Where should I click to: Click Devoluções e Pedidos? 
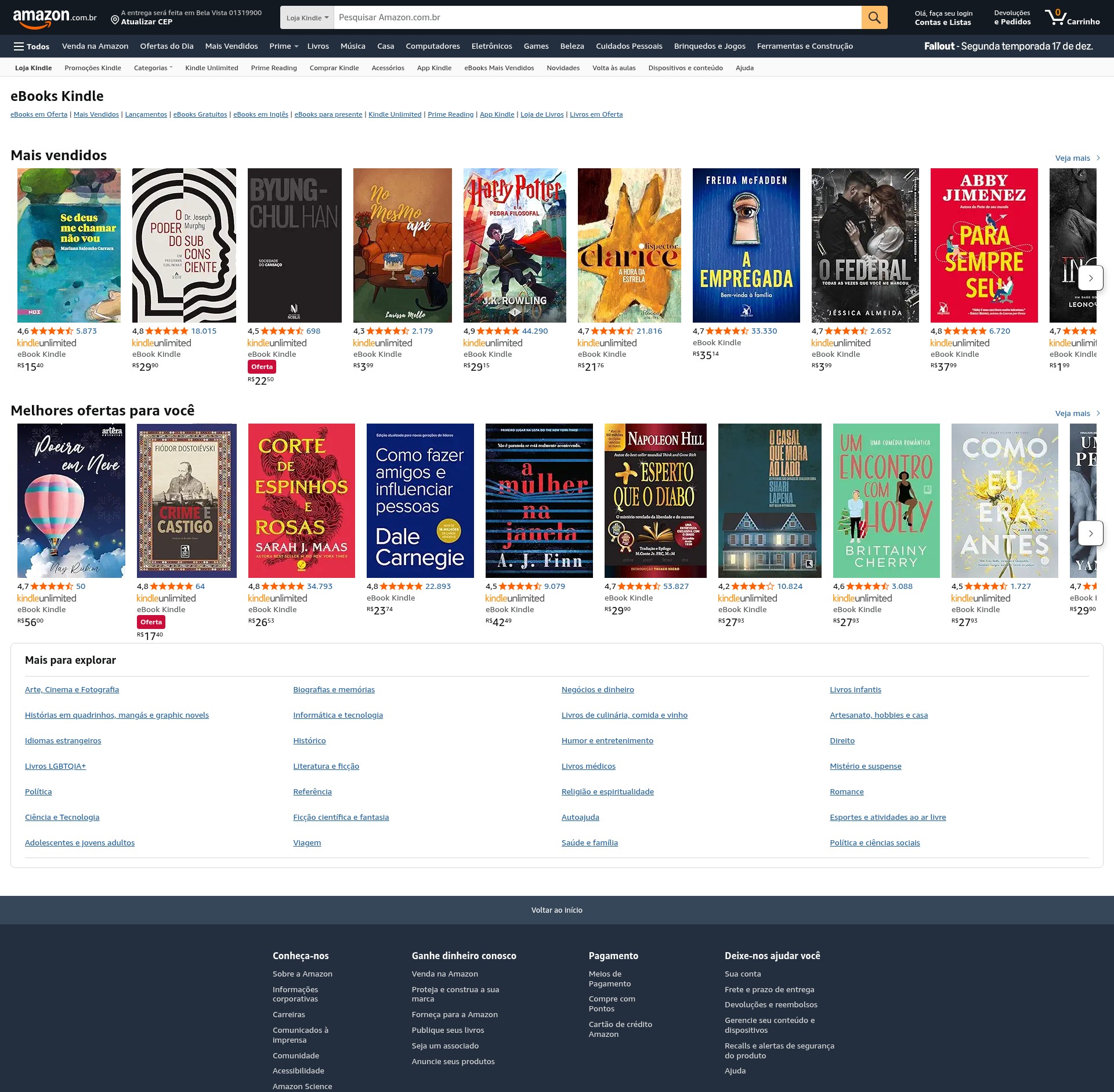pos(1012,17)
